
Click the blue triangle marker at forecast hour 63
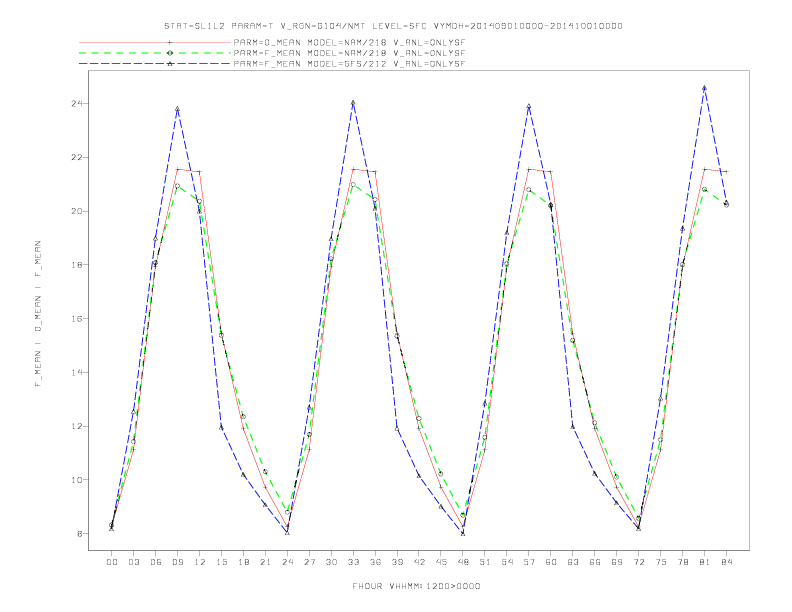point(573,427)
